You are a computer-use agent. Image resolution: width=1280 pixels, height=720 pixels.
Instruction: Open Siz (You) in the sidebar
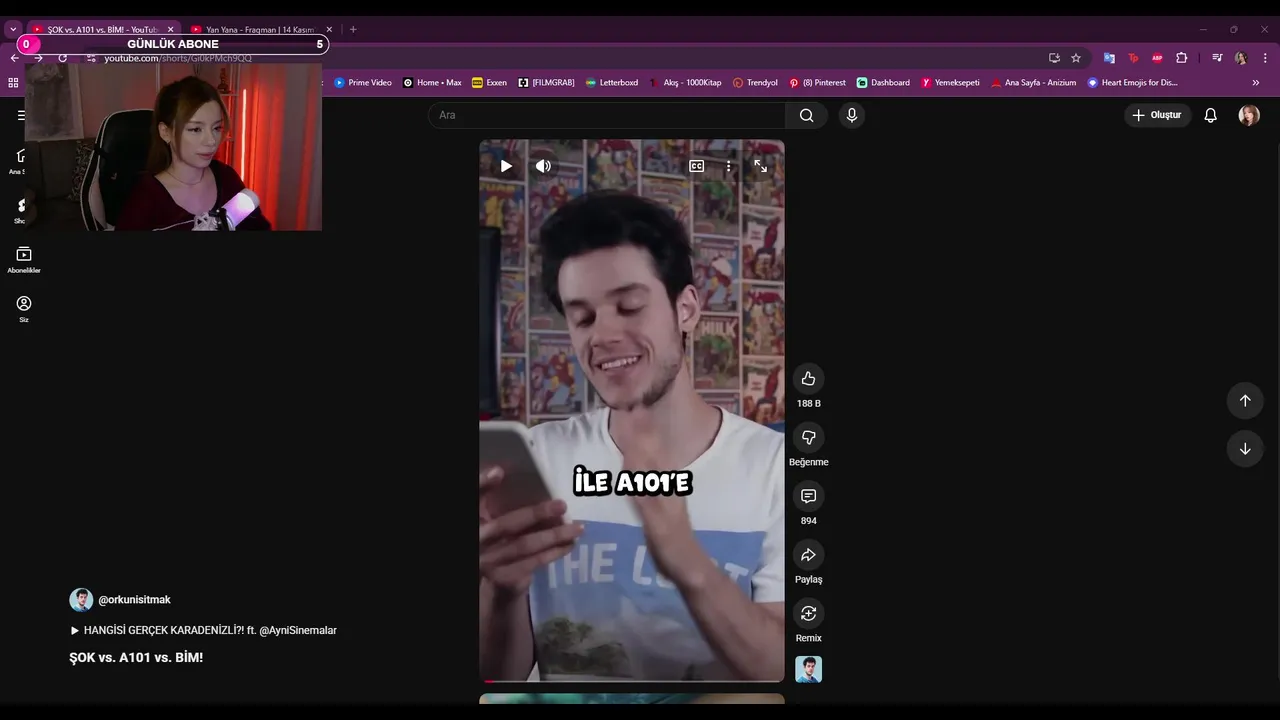(24, 308)
